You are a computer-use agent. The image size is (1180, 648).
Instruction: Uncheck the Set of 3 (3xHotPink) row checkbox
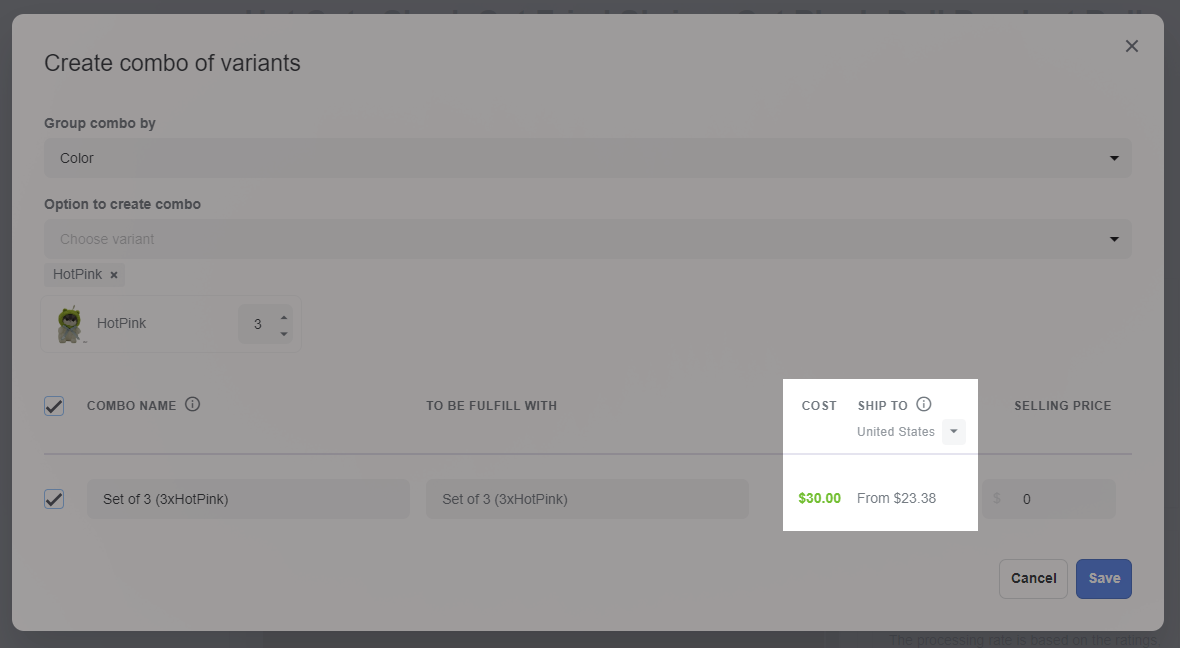53,499
